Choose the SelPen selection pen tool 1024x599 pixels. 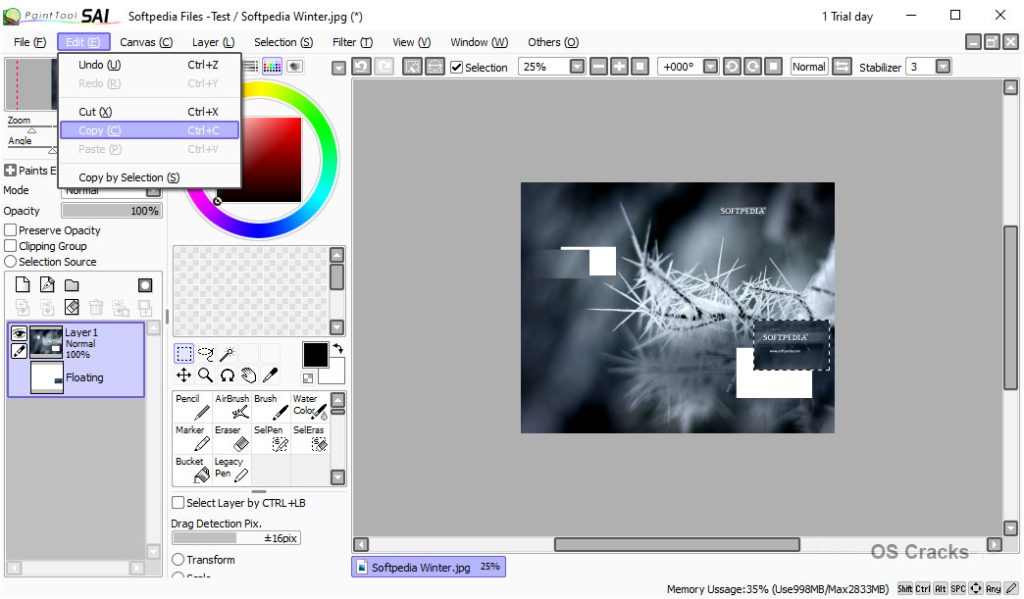270,438
